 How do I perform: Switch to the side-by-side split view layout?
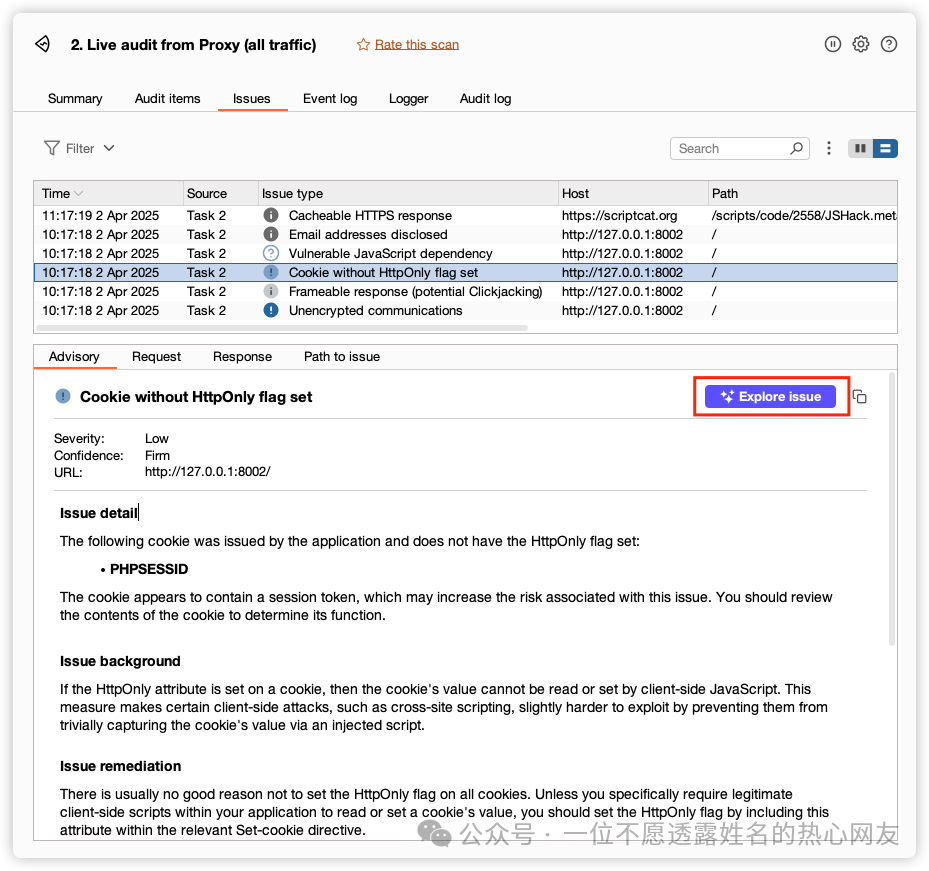860,148
